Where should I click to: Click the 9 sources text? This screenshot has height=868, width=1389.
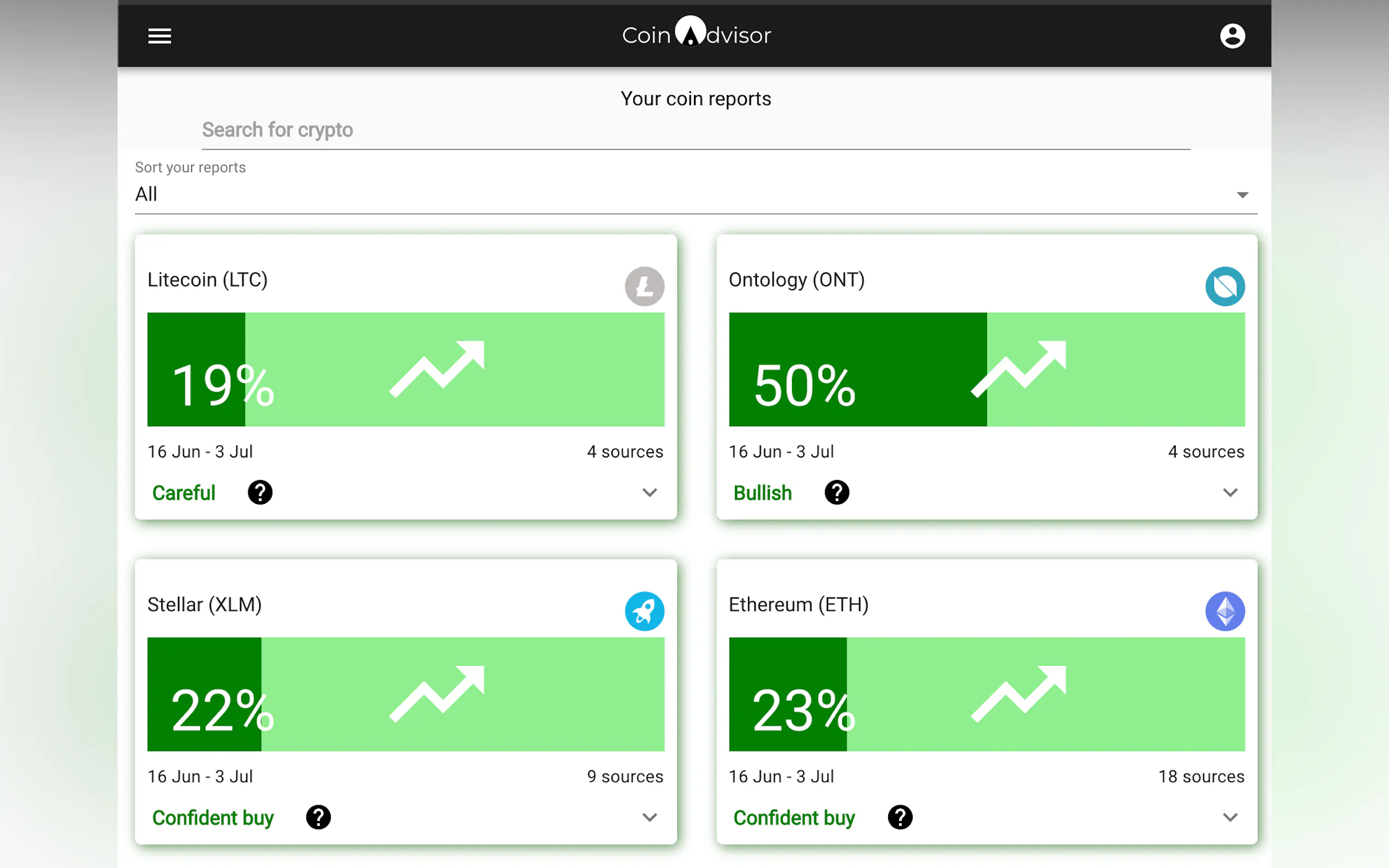click(x=625, y=777)
